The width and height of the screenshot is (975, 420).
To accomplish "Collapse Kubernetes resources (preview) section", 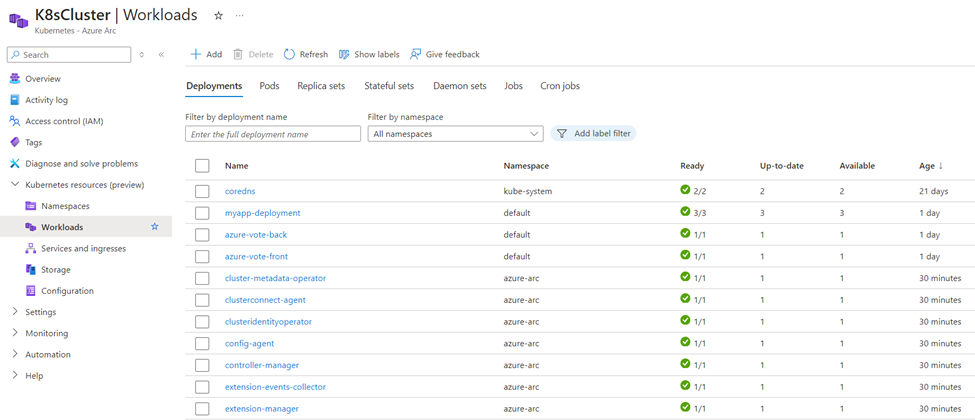I will (x=15, y=185).
